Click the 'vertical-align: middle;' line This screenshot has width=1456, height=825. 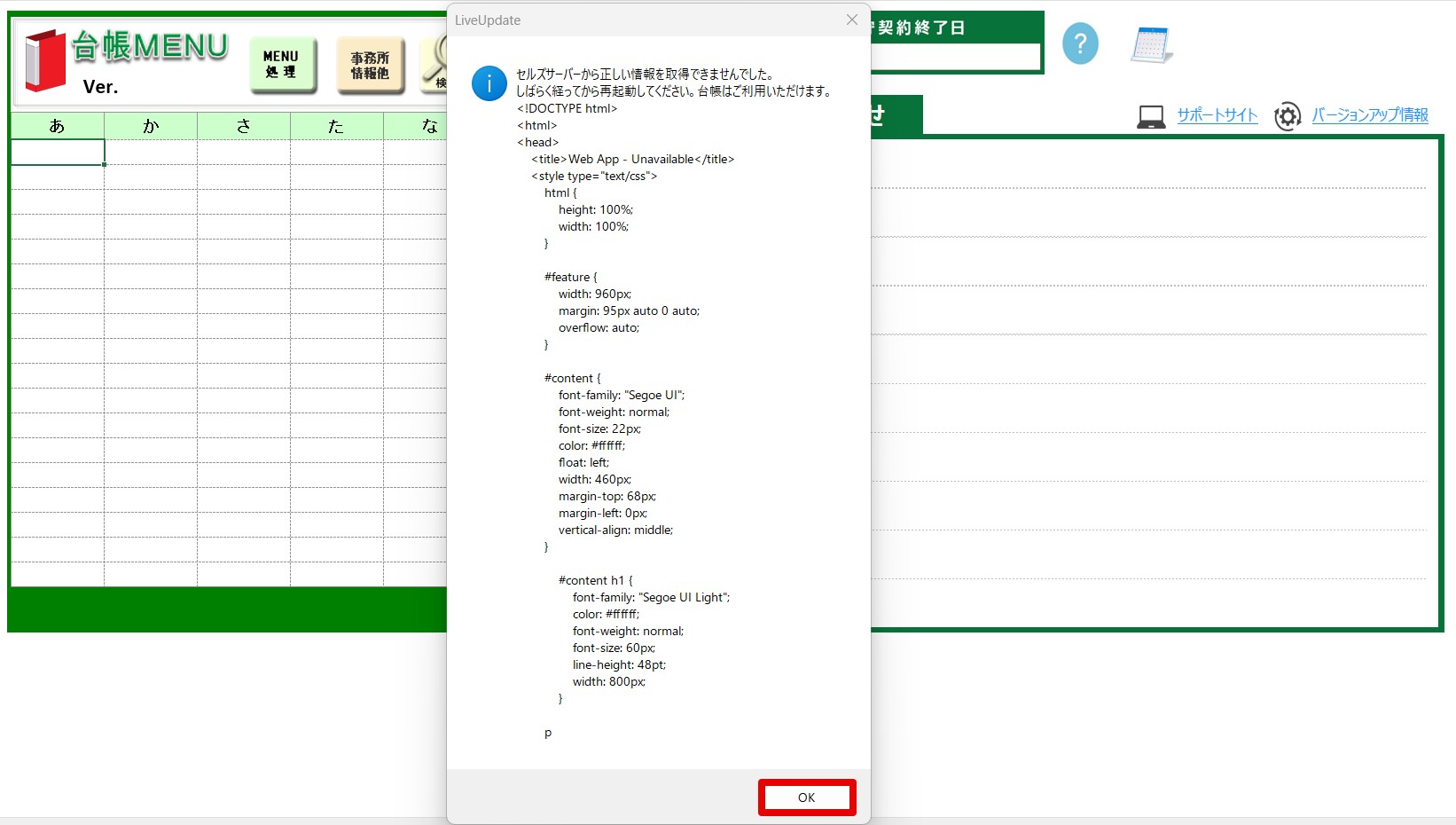tap(615, 530)
